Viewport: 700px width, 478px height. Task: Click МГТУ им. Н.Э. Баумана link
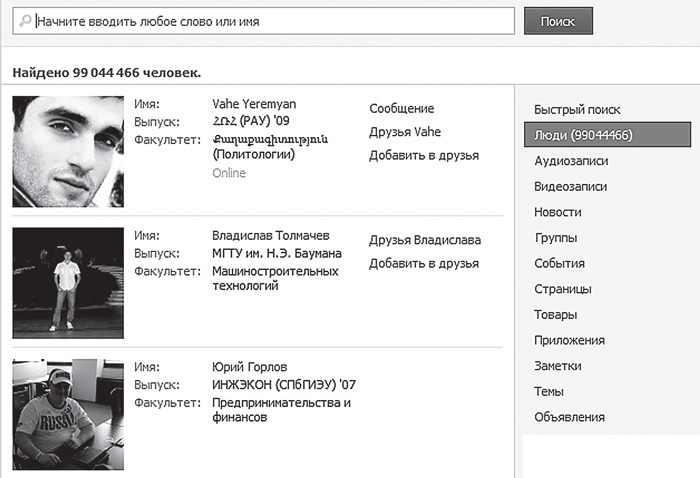coord(277,254)
